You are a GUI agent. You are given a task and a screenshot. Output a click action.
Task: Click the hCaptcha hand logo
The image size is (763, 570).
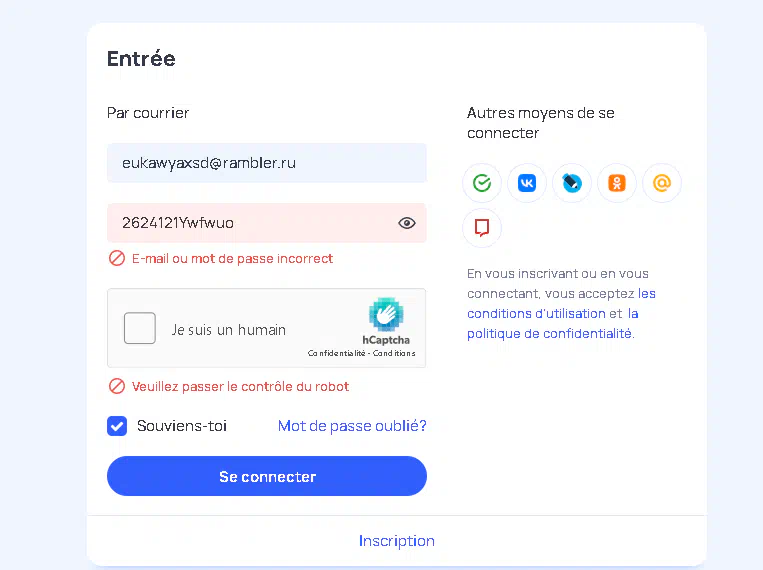[x=386, y=314]
